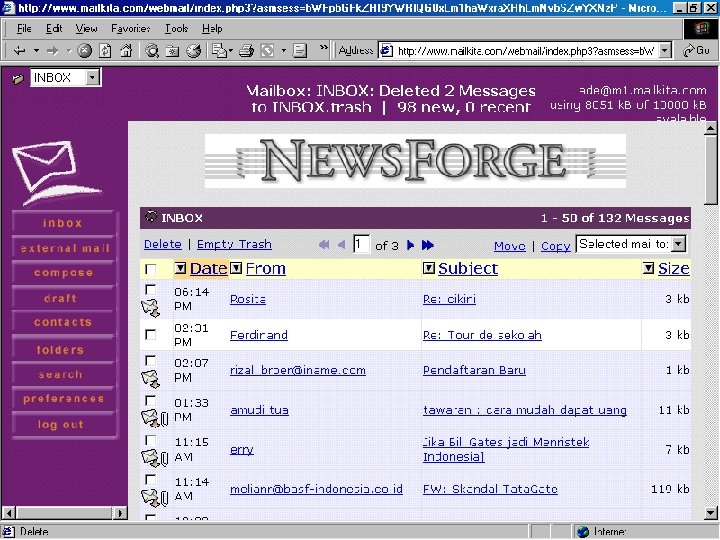Go to first page double arrow
The width and height of the screenshot is (720, 540).
[x=324, y=245]
